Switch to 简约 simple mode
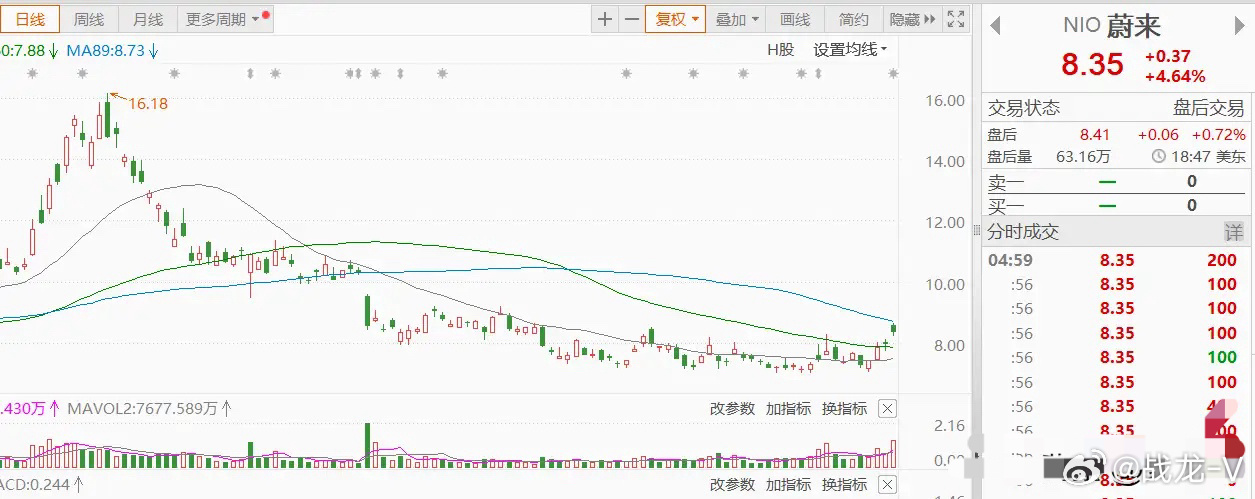The width and height of the screenshot is (1255, 499). pyautogui.click(x=853, y=19)
